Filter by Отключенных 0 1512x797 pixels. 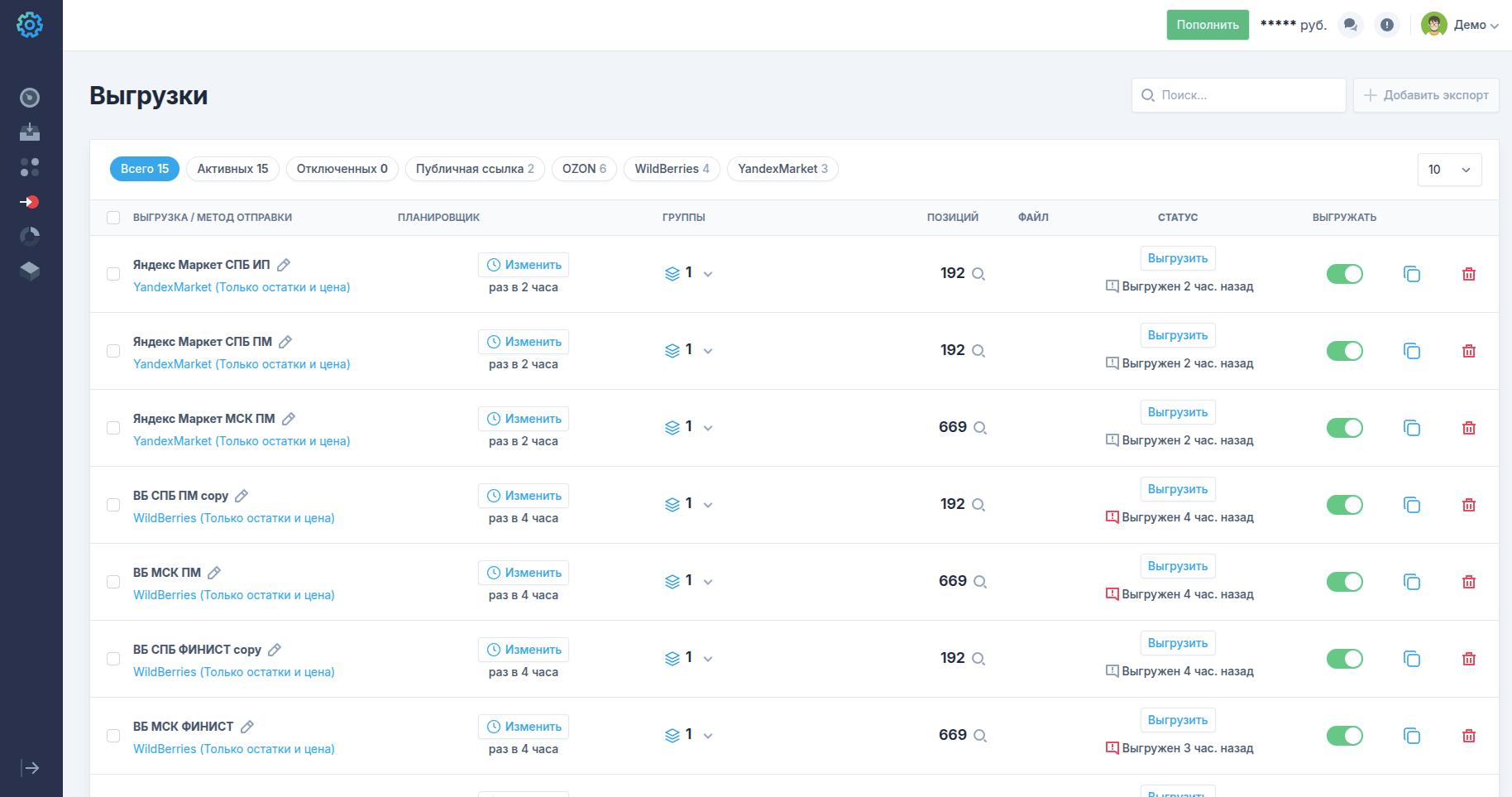(342, 169)
